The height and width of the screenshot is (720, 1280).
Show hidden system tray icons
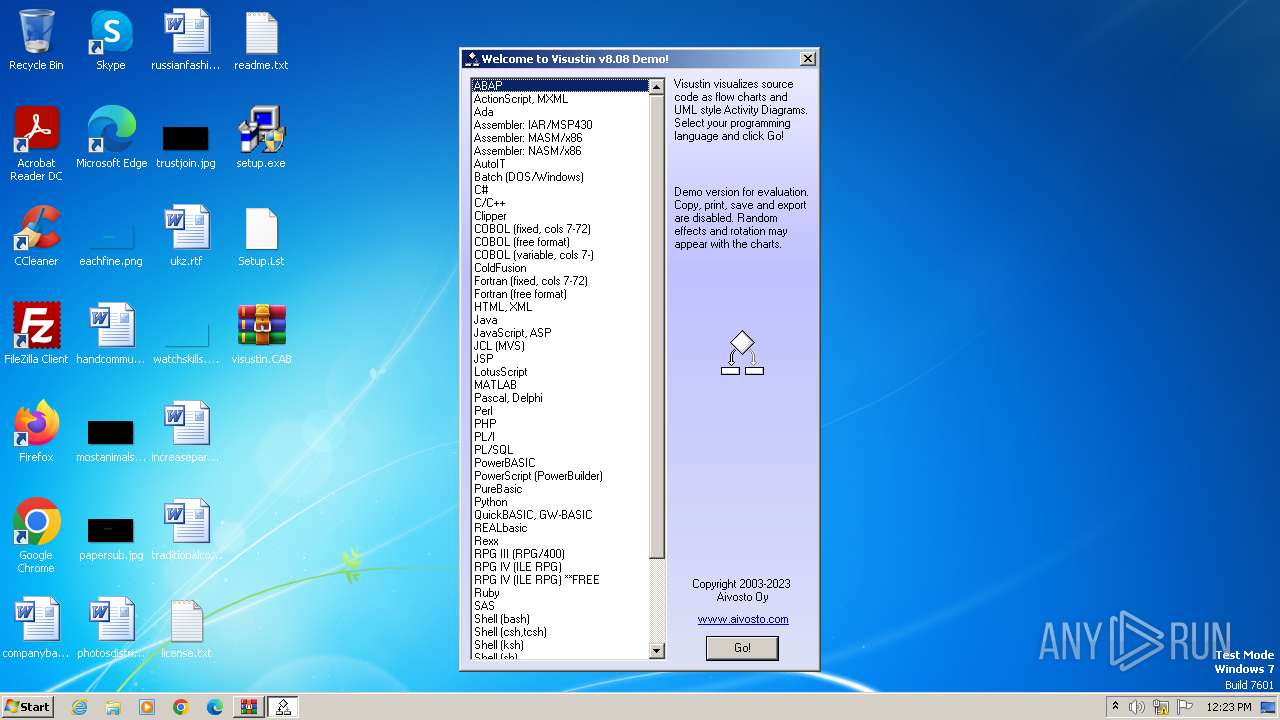point(1115,707)
